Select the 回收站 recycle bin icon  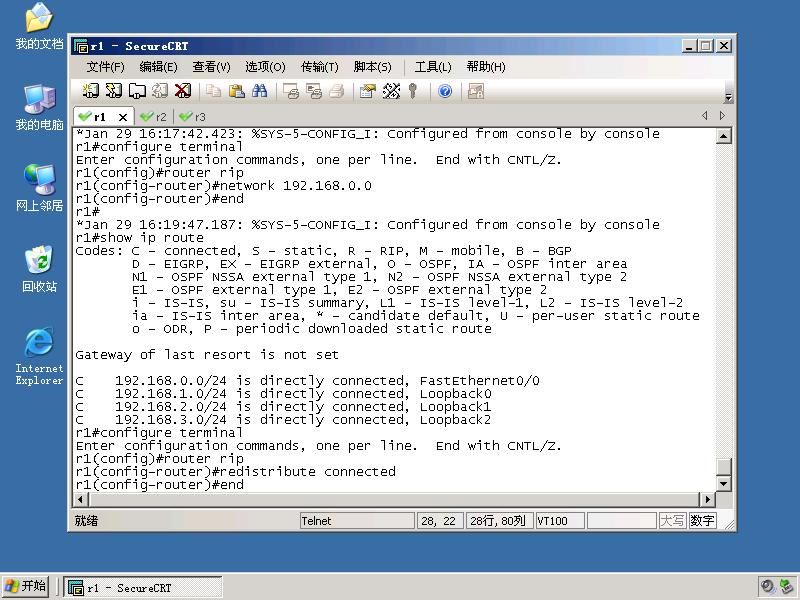(x=39, y=269)
